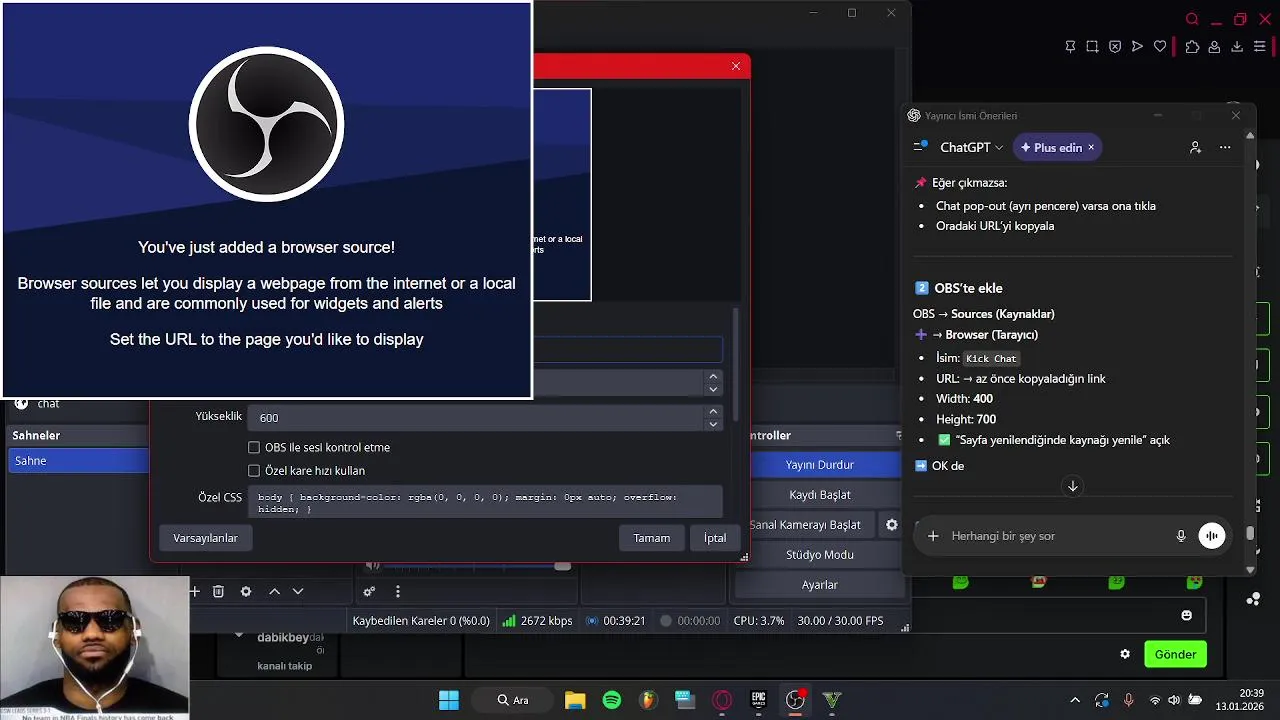1280x720 pixels.
Task: Click the scroll-to-bottom arrow in ChatGPT
Action: point(1072,486)
